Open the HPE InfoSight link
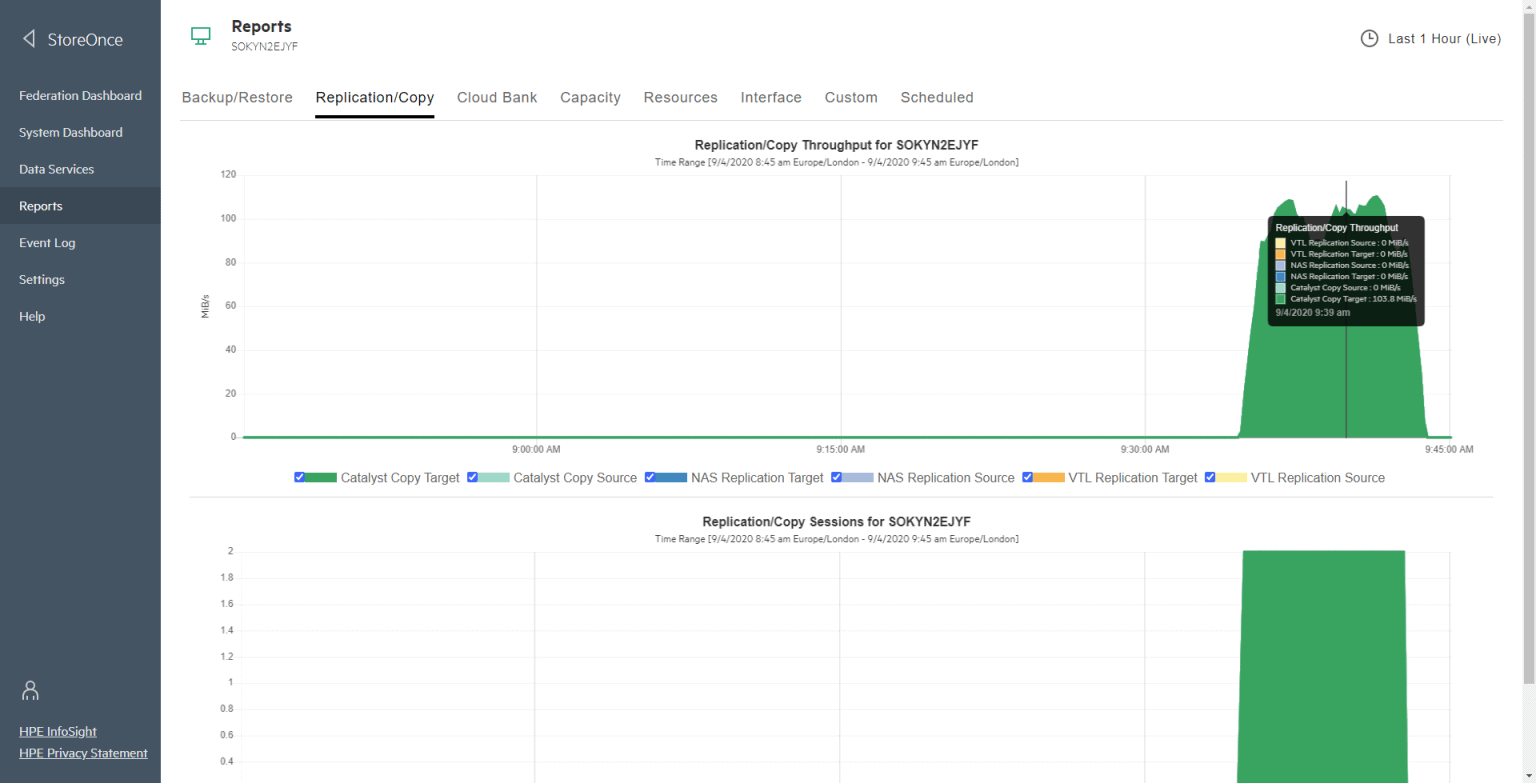 pos(57,731)
